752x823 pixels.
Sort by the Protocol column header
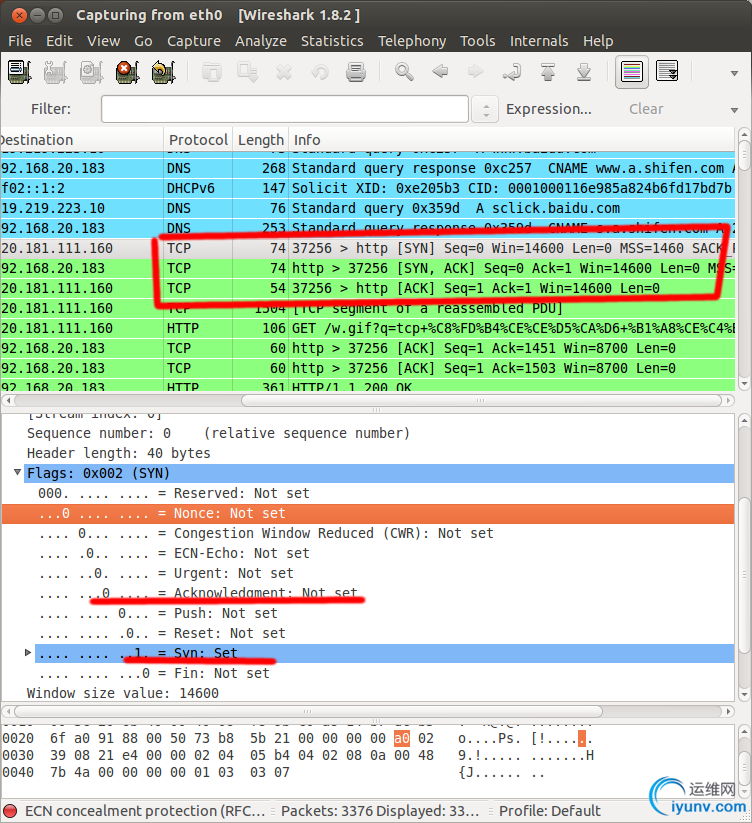pyautogui.click(x=198, y=140)
